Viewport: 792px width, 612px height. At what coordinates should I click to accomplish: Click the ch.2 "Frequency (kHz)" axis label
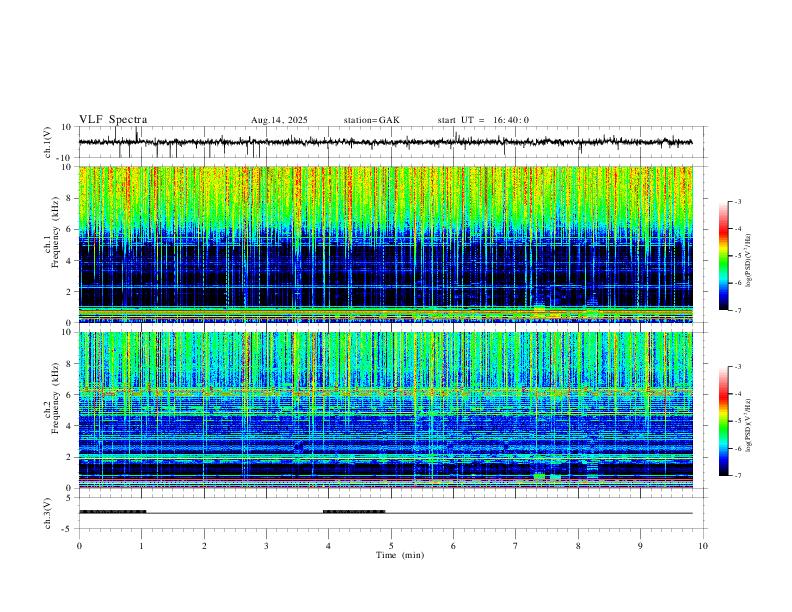point(55,398)
